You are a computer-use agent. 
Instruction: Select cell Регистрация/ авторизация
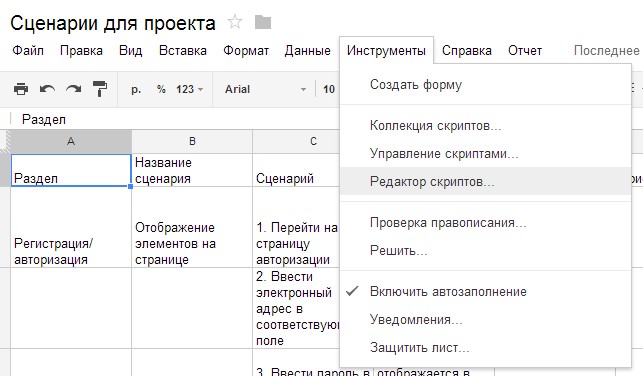click(71, 227)
